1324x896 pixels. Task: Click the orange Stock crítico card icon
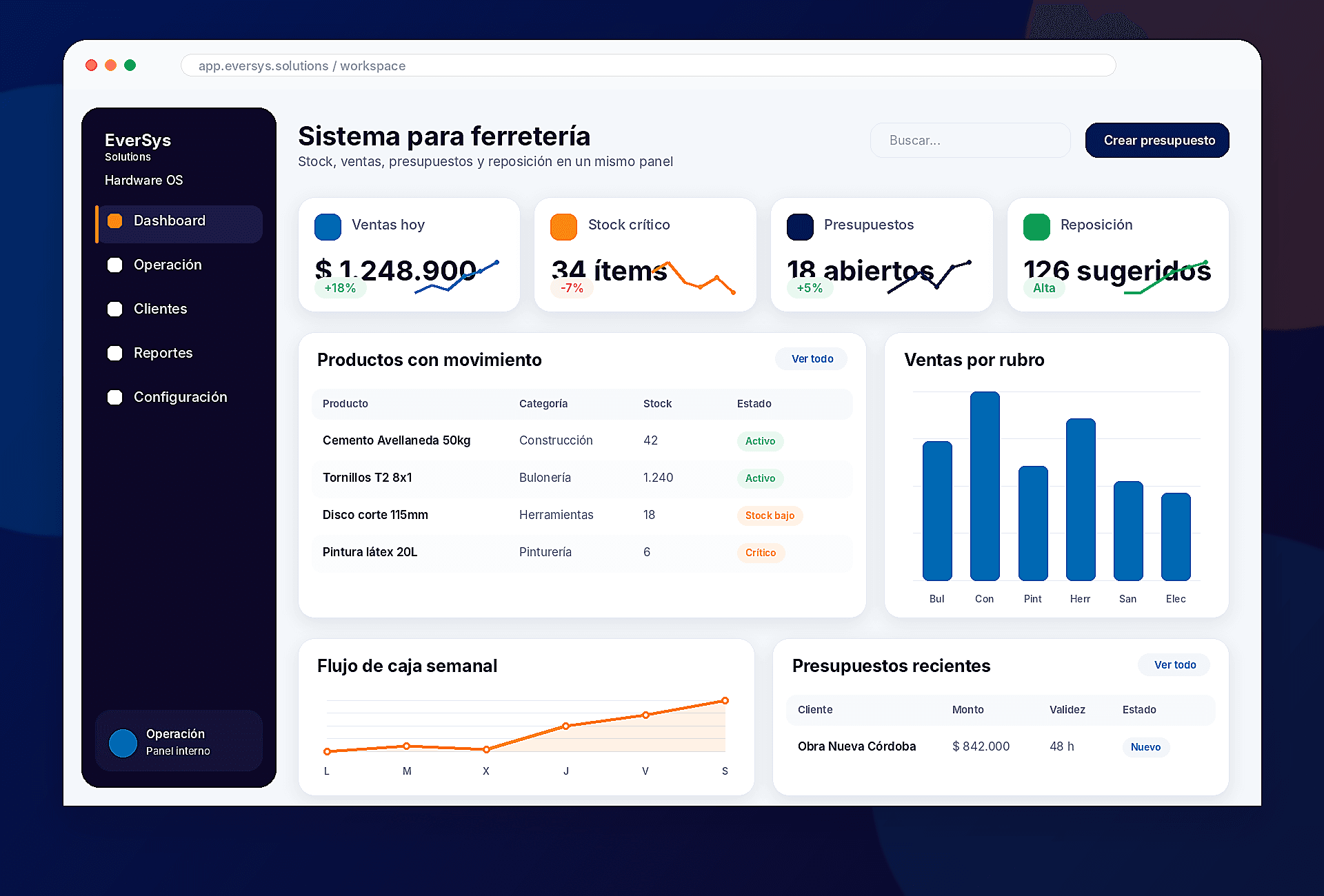point(563,227)
